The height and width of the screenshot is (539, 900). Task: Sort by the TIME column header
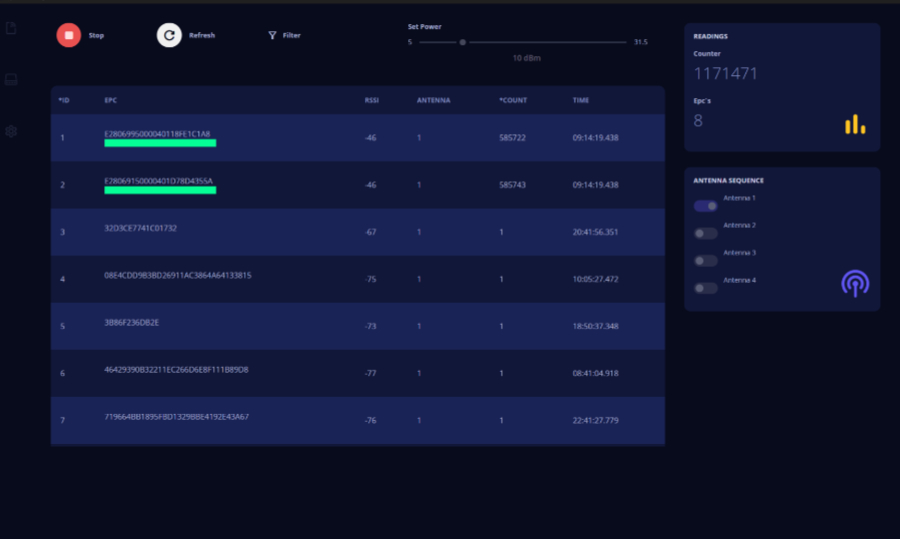coord(581,100)
